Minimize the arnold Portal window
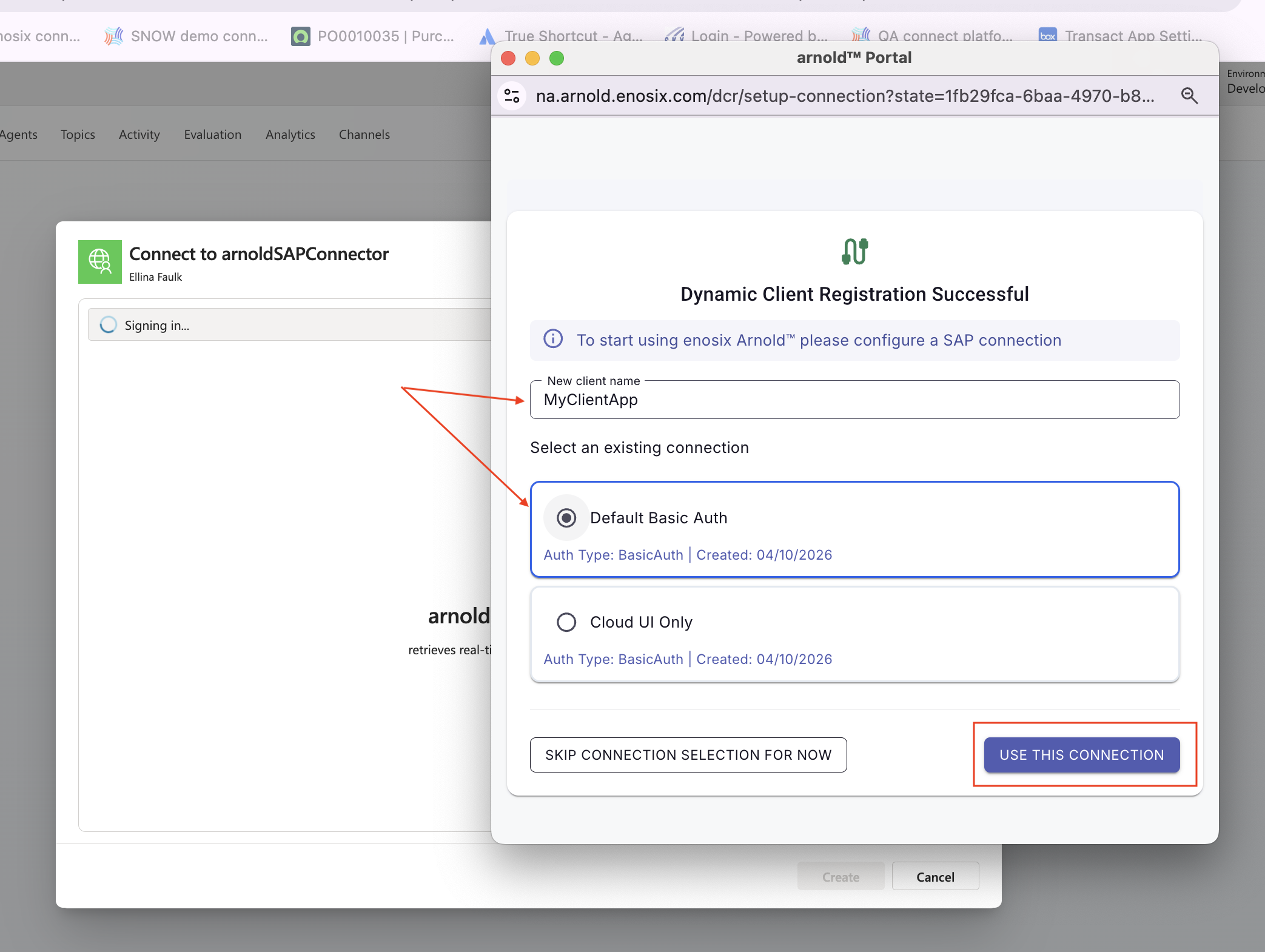 coord(532,58)
